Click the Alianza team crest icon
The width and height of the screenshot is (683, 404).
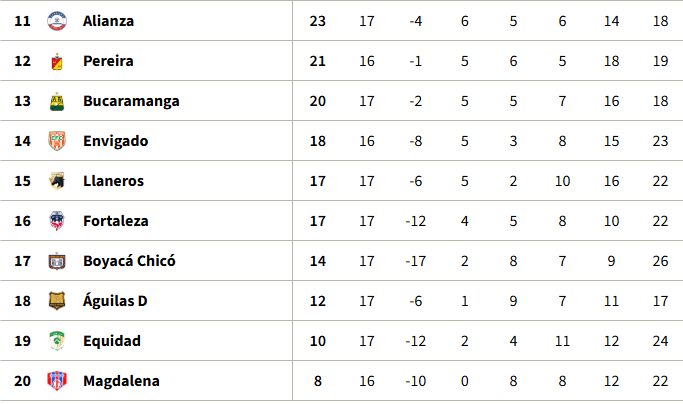pyautogui.click(x=57, y=21)
